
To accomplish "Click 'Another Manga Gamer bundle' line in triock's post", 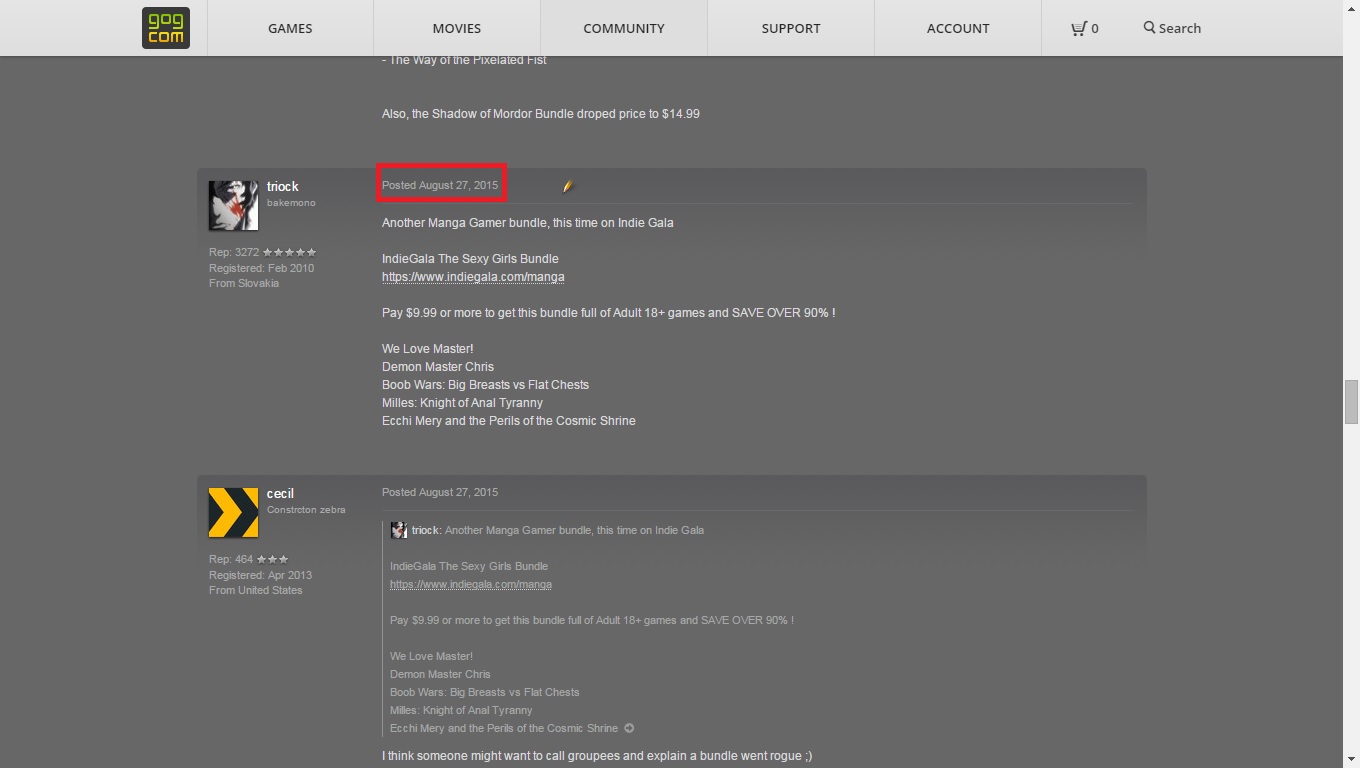I will (528, 223).
